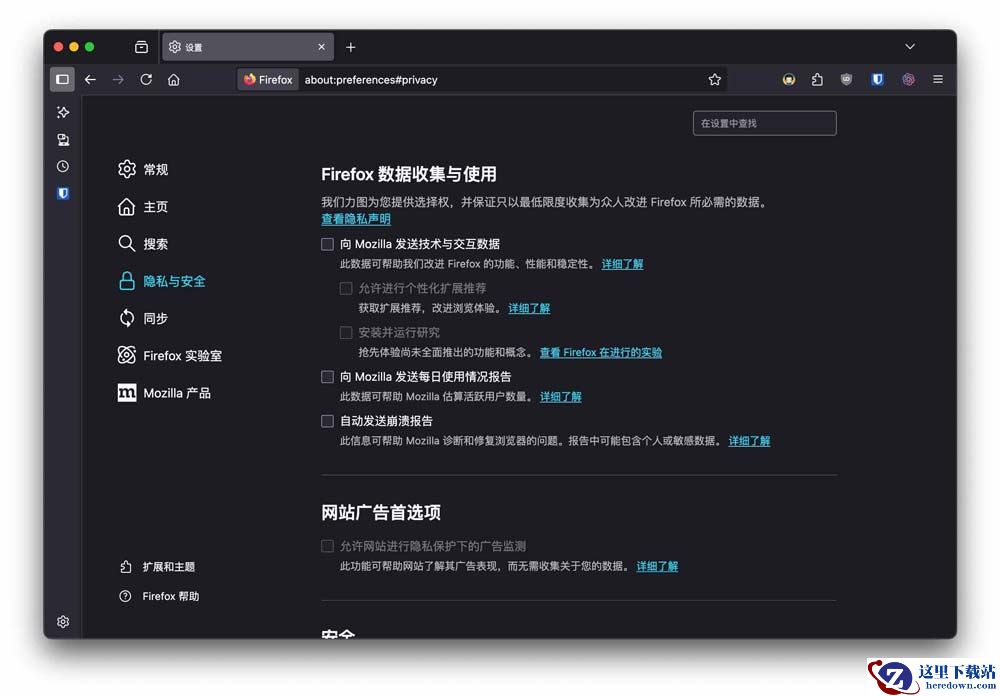
Task: Expand the list-all-tabs chevron
Action: click(x=910, y=47)
